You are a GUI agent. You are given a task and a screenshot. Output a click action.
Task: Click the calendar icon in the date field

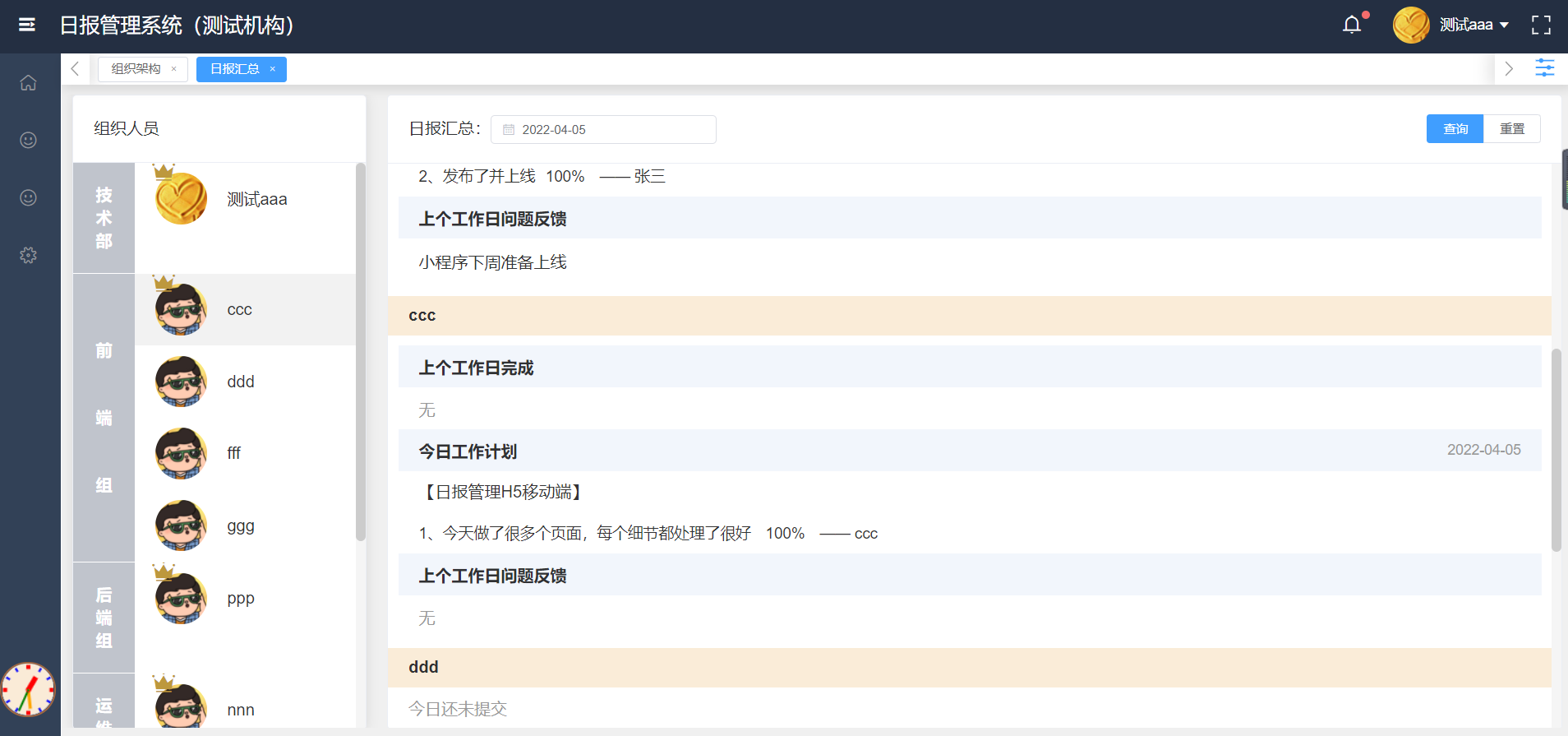click(509, 130)
